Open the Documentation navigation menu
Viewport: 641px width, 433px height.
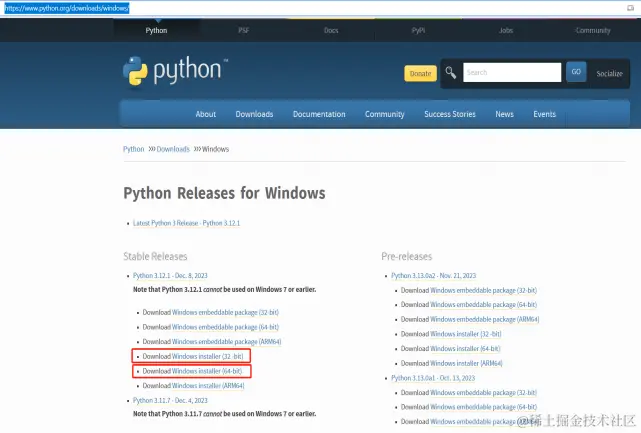click(x=319, y=114)
